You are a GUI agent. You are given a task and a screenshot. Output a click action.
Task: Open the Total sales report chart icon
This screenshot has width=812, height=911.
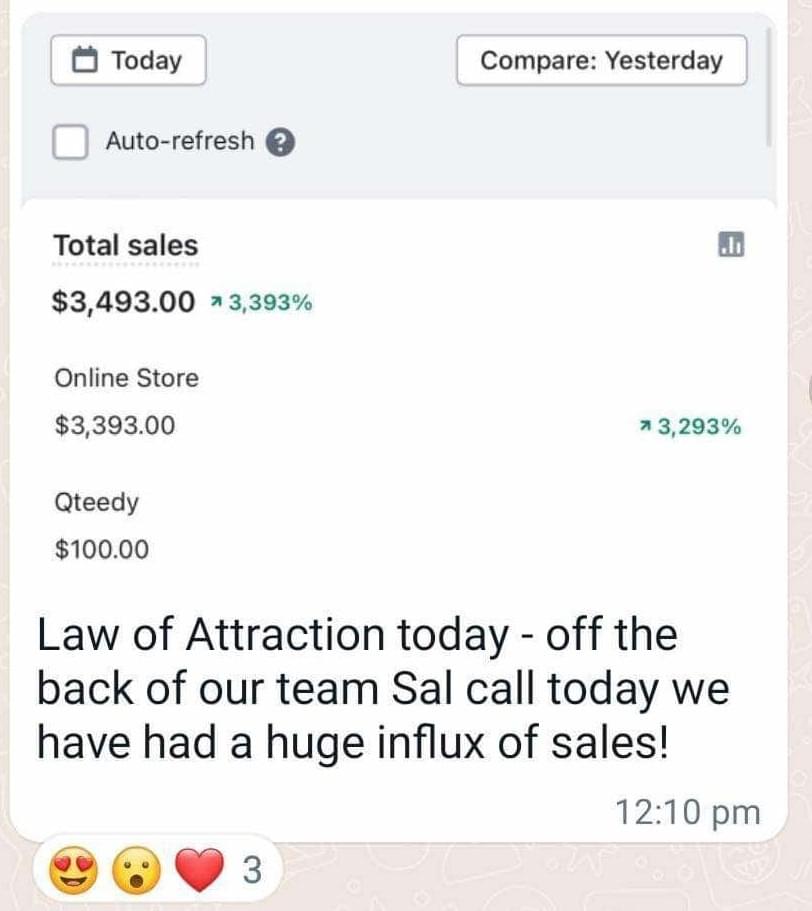click(731, 244)
